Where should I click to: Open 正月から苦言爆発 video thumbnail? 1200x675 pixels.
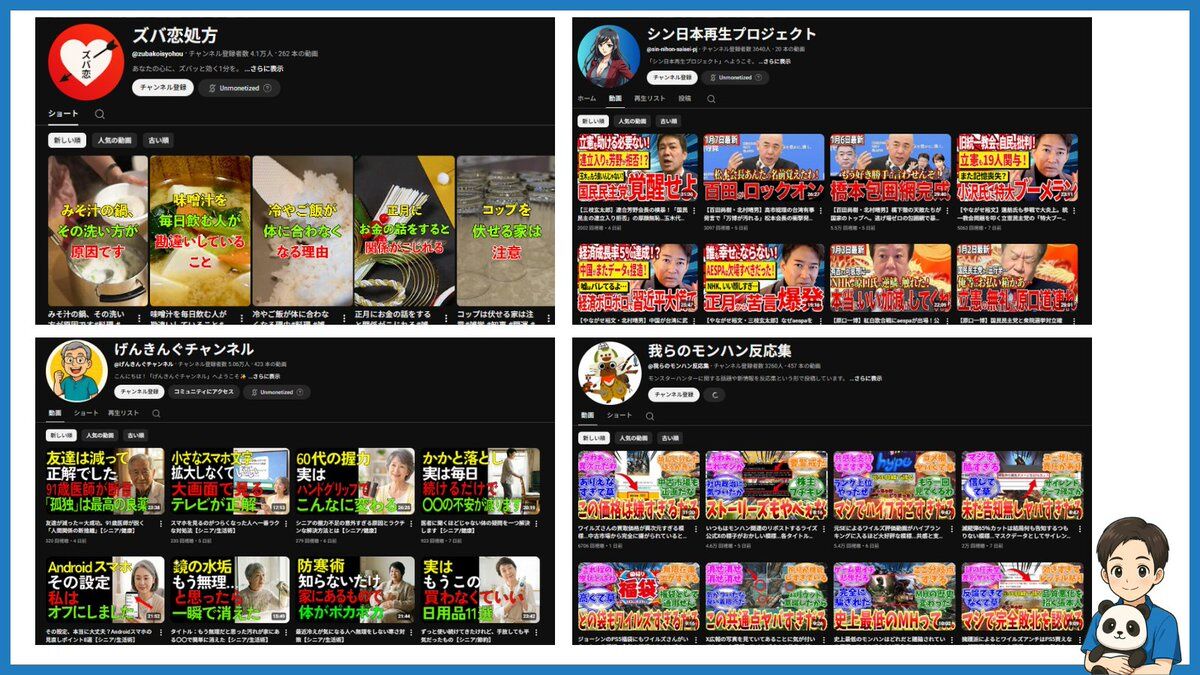click(764, 278)
